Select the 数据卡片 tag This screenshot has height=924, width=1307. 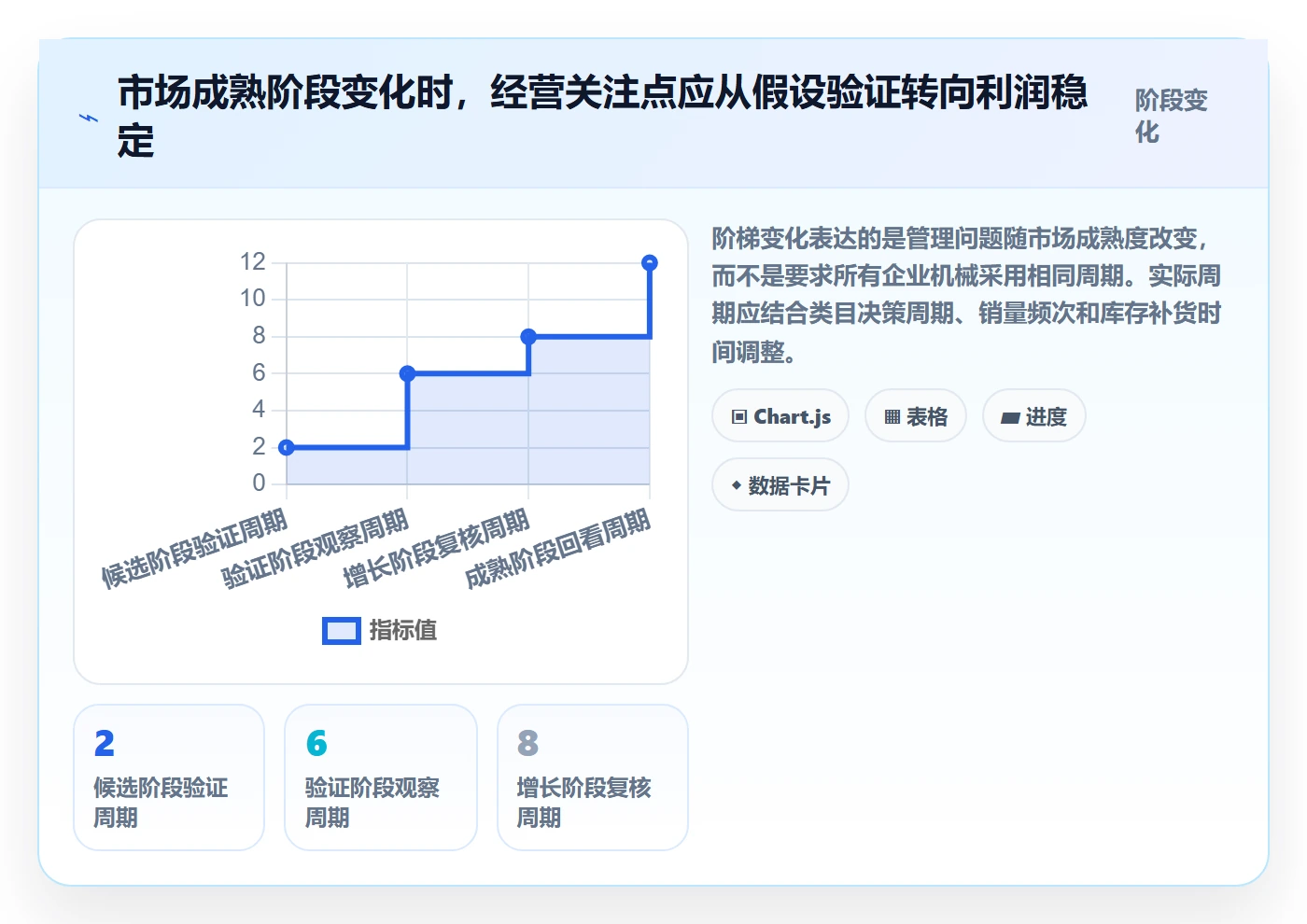tap(780, 485)
